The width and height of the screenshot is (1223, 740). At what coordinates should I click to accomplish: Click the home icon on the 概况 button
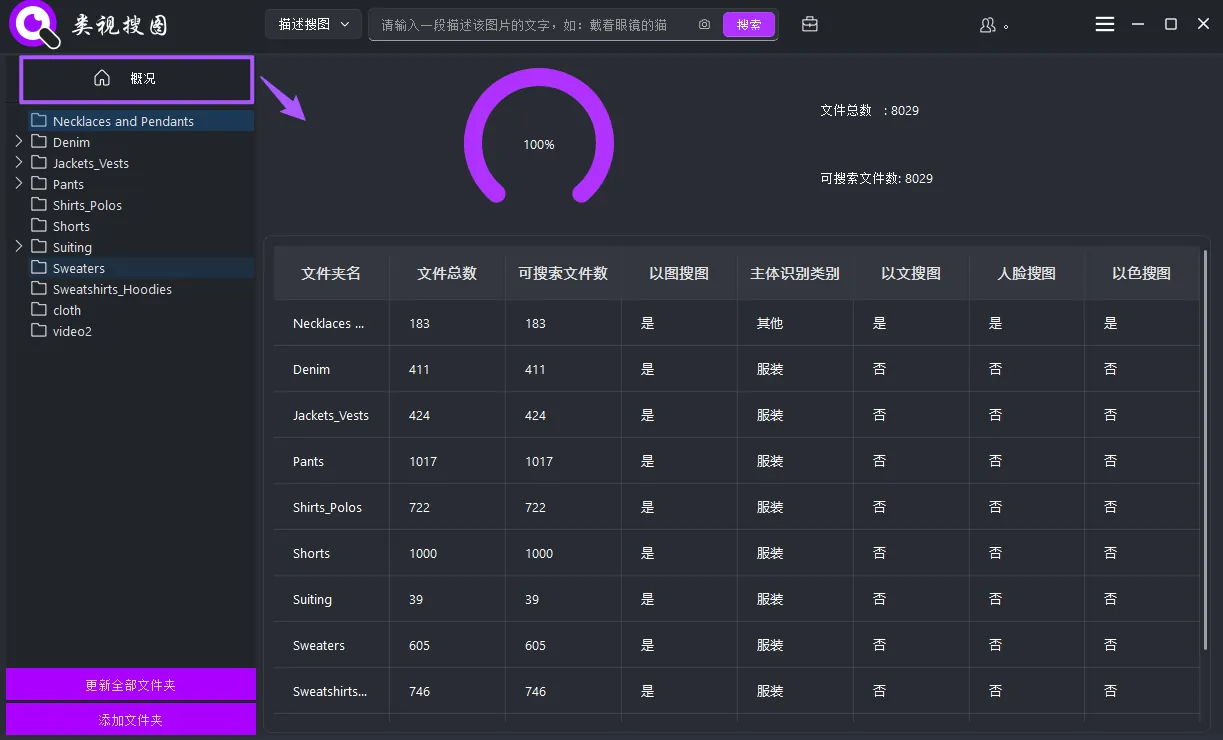click(102, 78)
